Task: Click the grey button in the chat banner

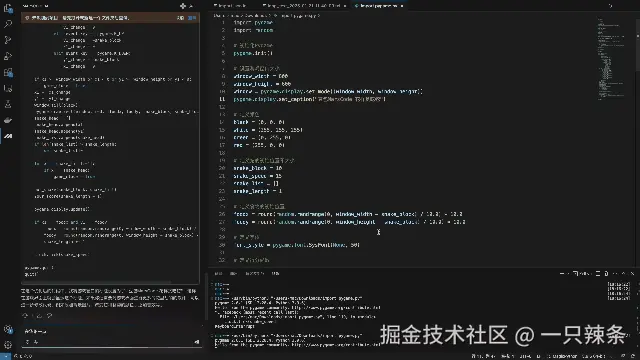Action: 180,18
